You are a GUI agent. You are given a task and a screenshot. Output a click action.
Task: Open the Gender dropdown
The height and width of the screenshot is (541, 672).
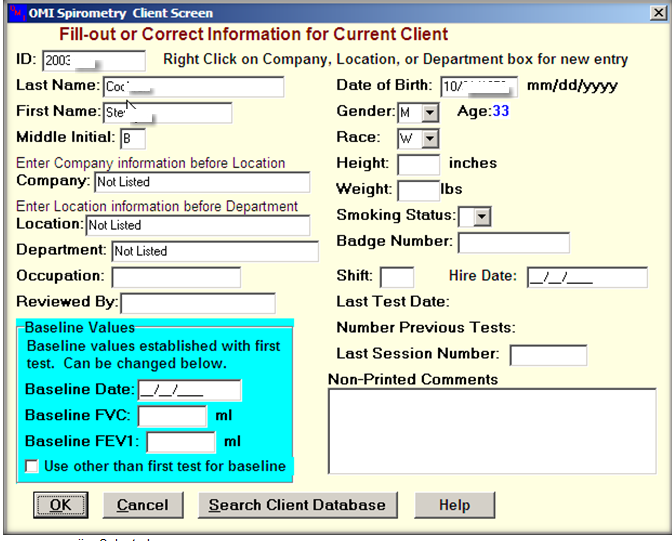tap(430, 112)
